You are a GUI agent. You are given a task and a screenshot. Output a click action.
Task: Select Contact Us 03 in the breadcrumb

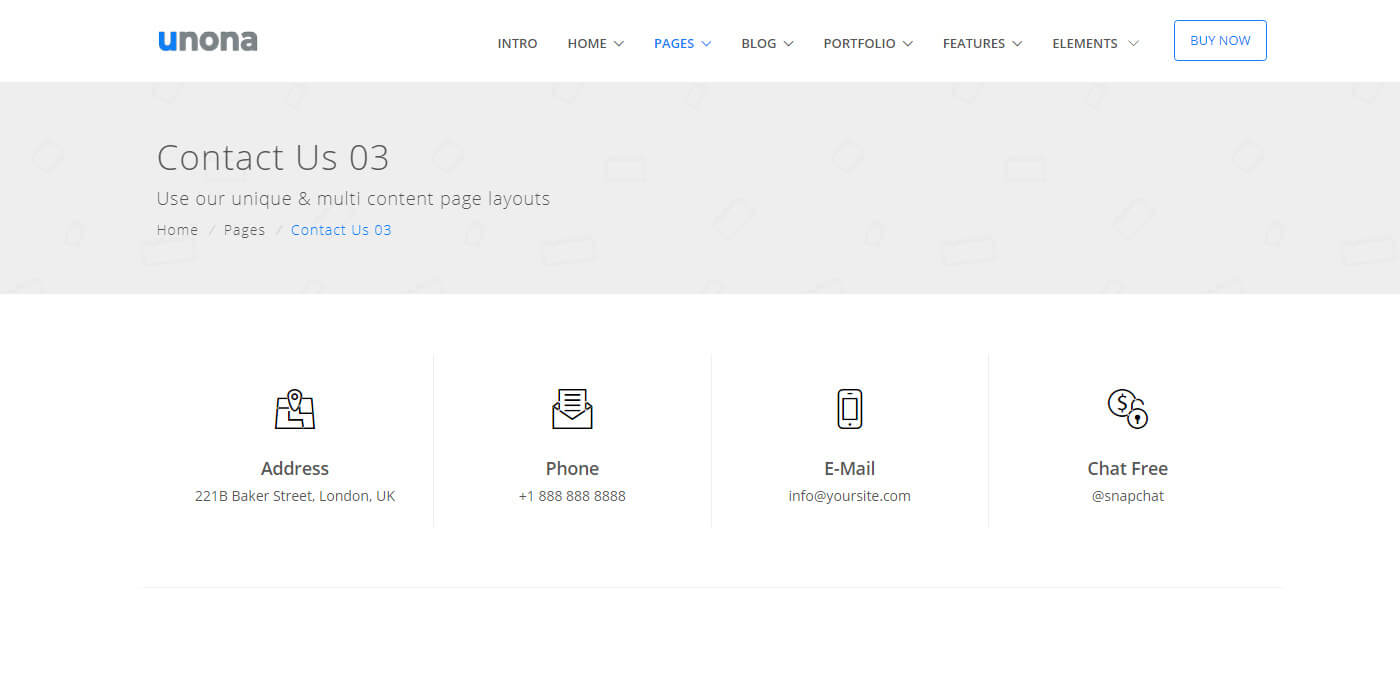[341, 229]
